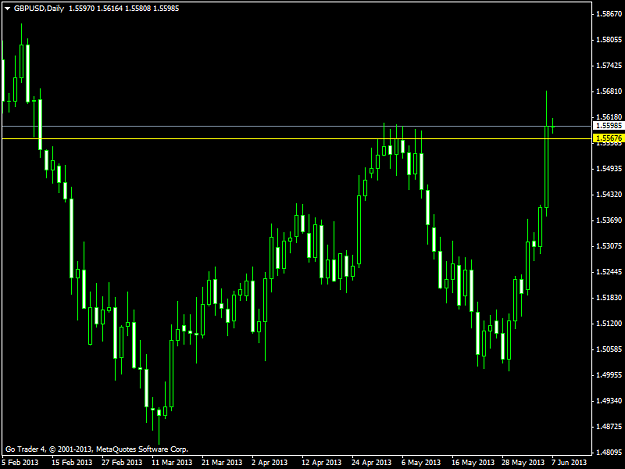The height and width of the screenshot is (469, 625).
Task: Click the 7 Jun 2013 date label
Action: click(x=569, y=462)
